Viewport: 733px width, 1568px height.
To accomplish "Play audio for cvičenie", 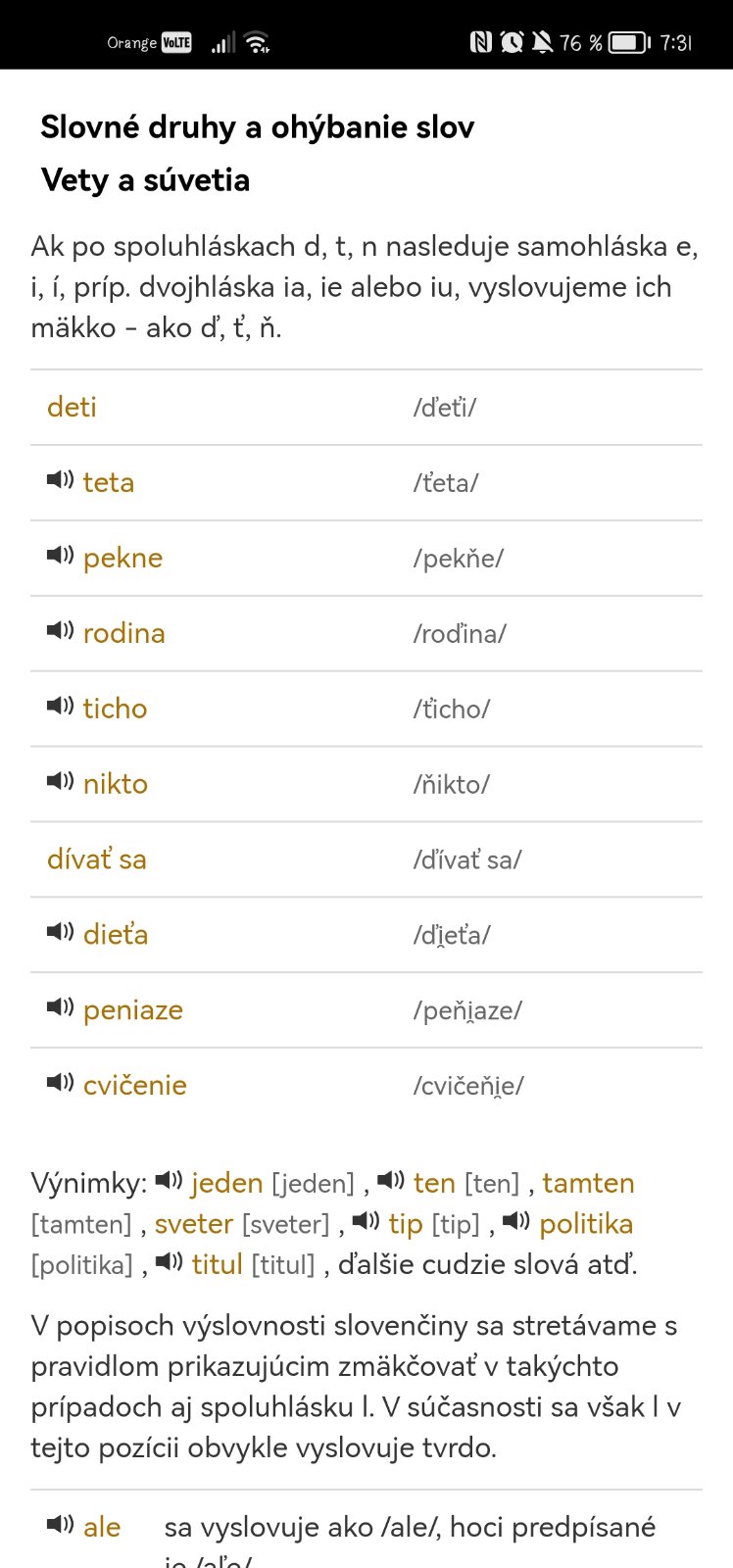I will (60, 1084).
